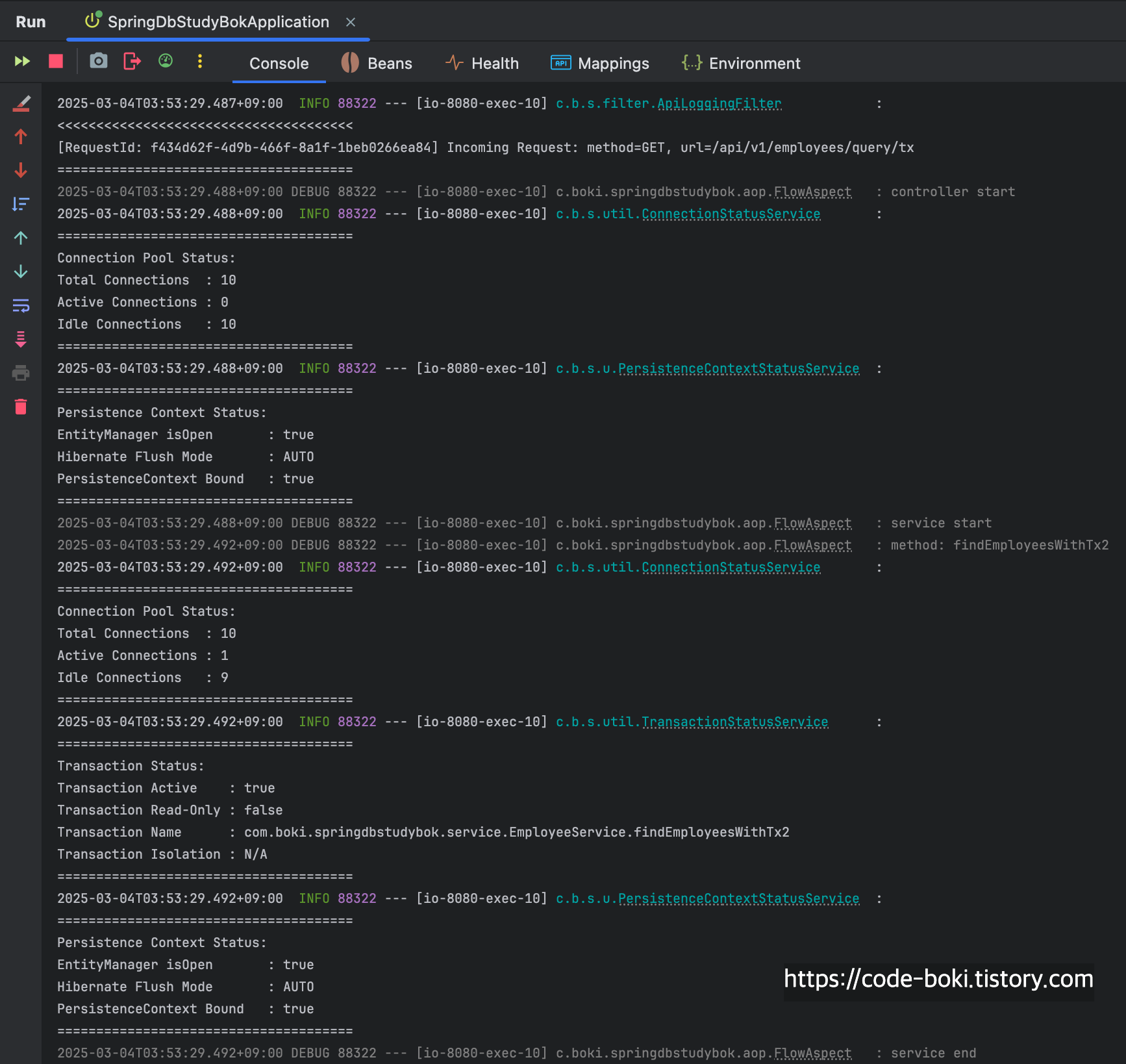Click the red down arrow icon
The height and width of the screenshot is (1064, 1126).
click(21, 170)
